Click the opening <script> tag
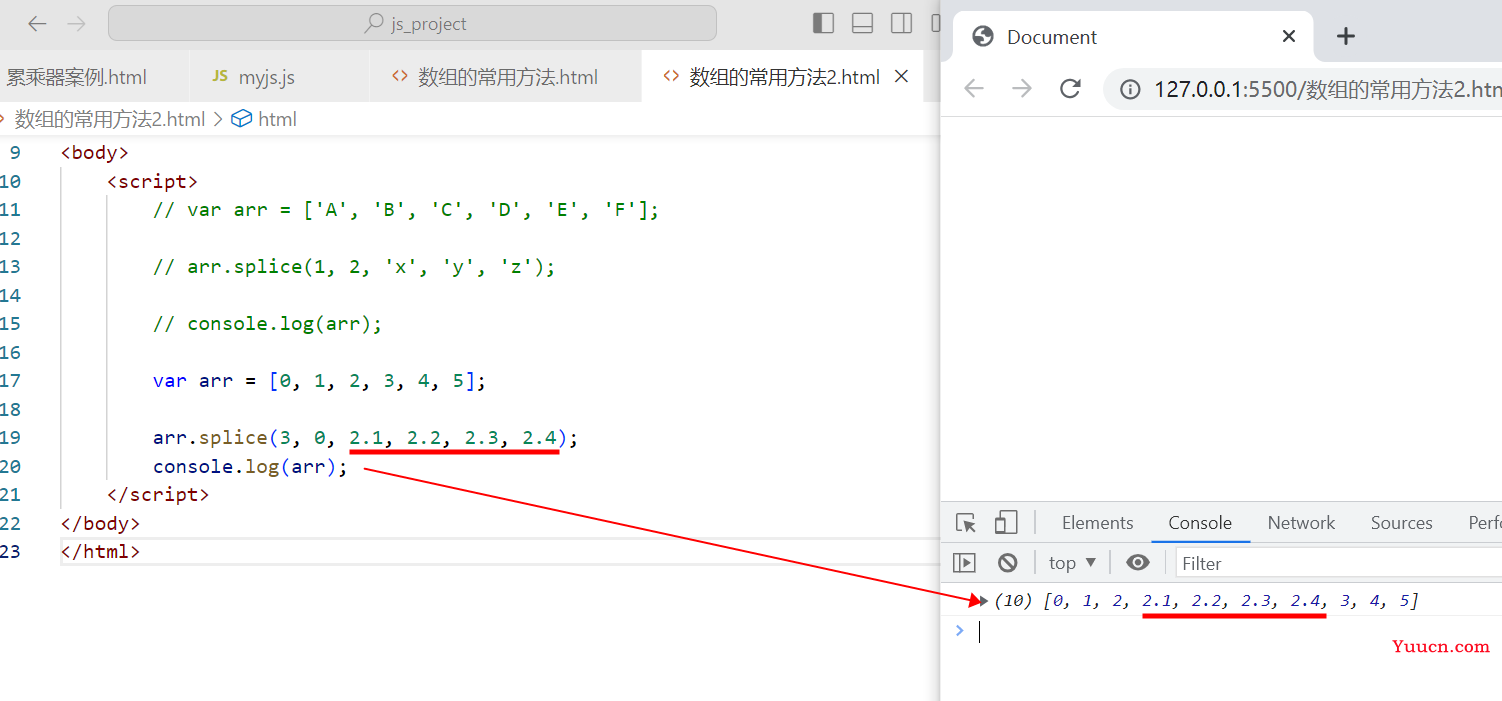 pos(152,181)
